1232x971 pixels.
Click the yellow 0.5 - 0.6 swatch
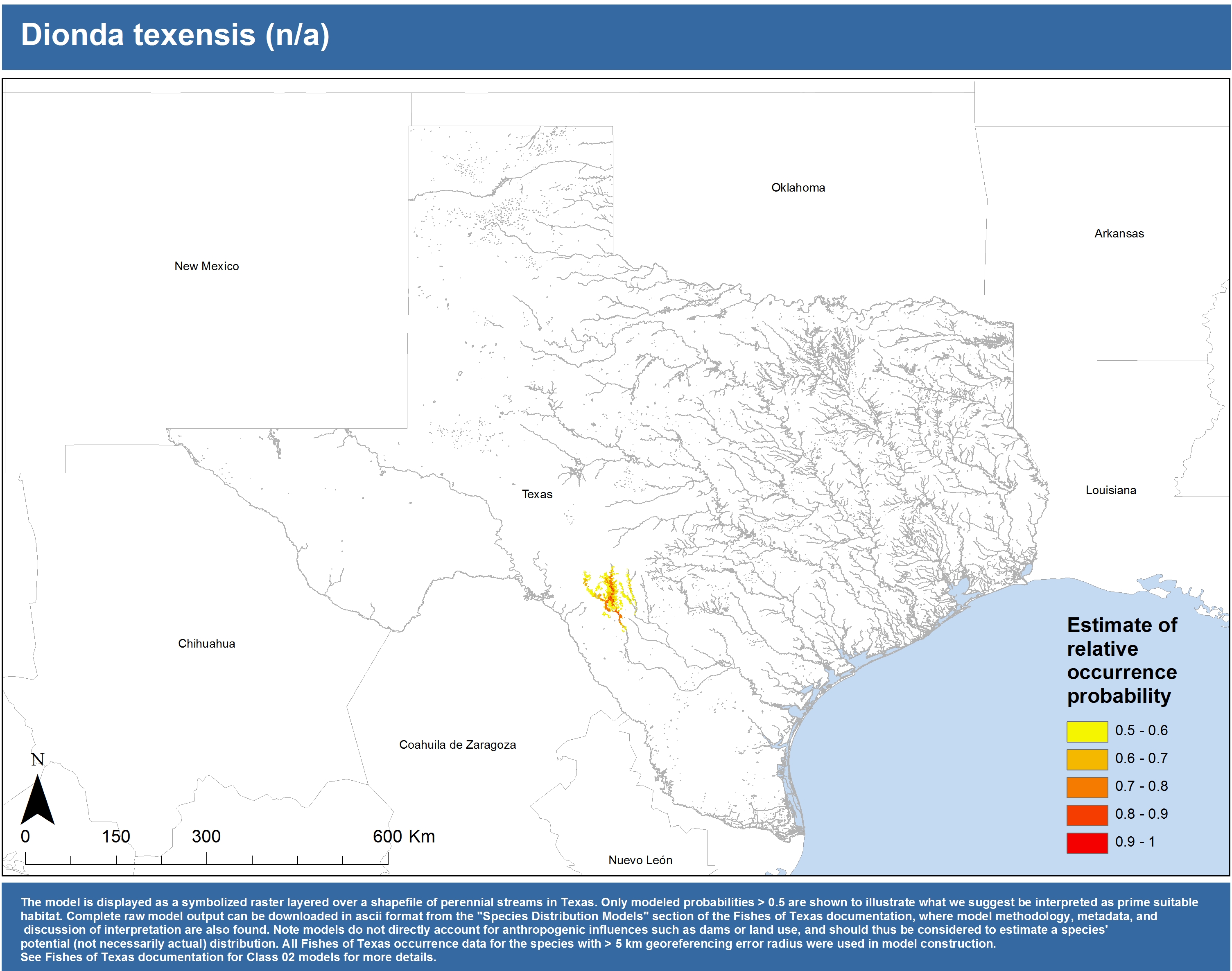tap(1087, 731)
